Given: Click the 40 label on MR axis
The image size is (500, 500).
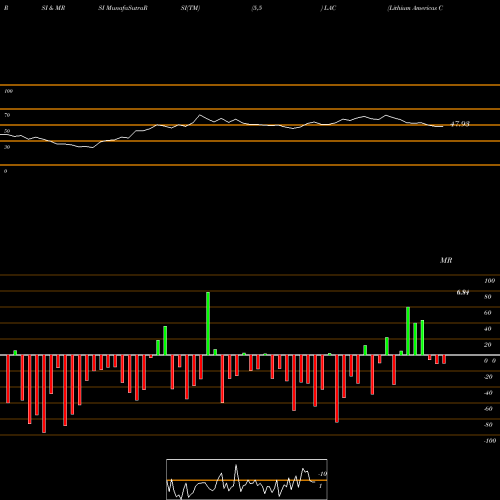Looking at the screenshot, I should (488, 329).
